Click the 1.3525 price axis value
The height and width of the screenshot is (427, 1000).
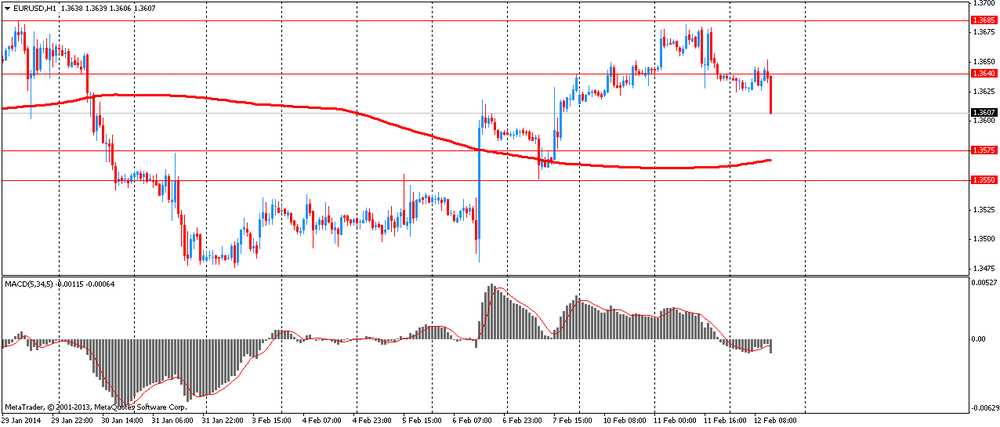(x=983, y=210)
